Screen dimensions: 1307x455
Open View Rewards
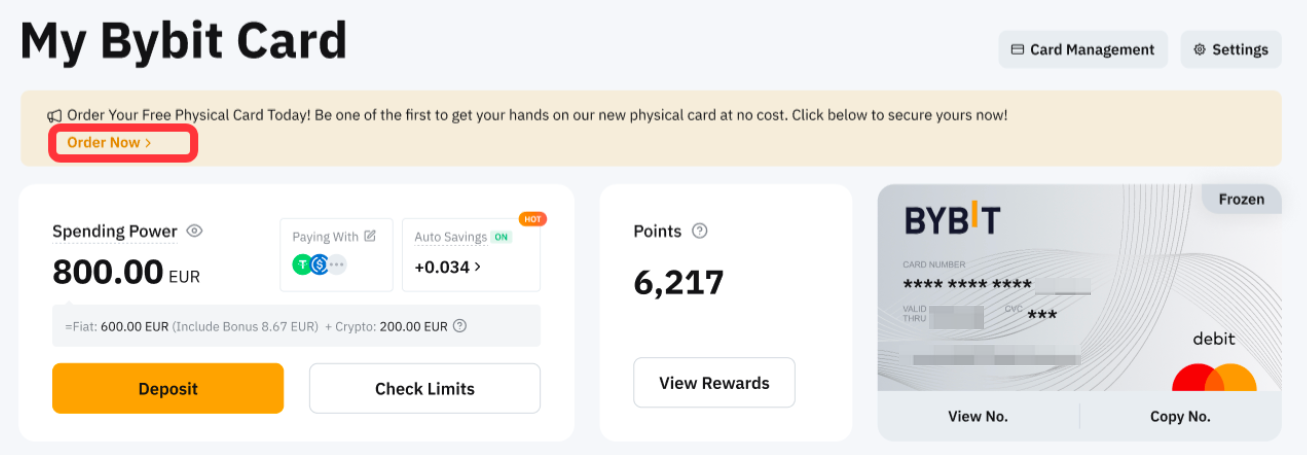(x=714, y=383)
